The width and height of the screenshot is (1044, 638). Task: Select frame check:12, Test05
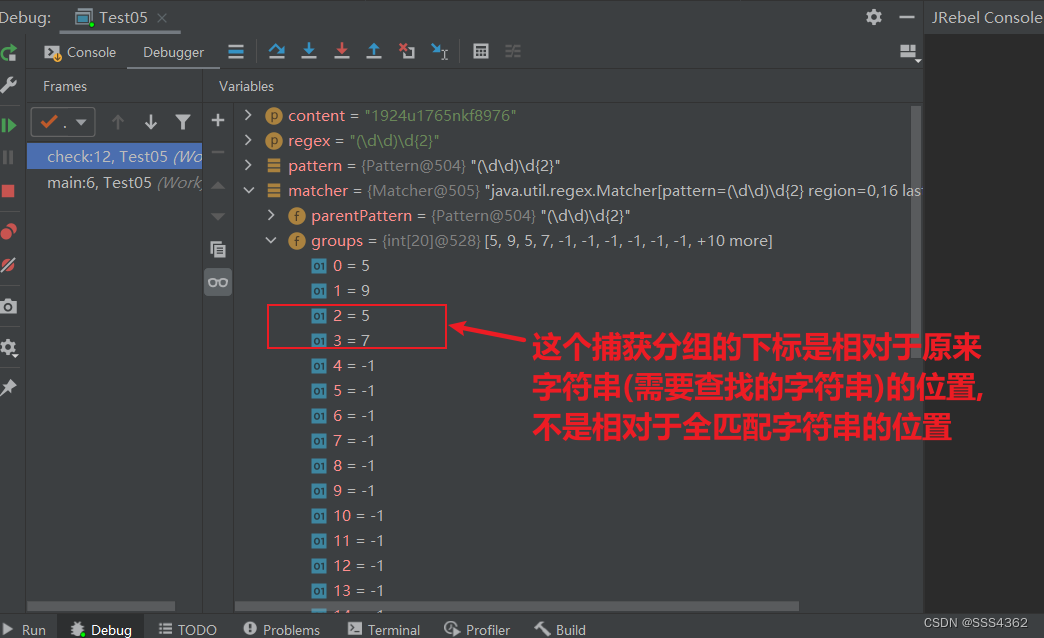(x=115, y=157)
